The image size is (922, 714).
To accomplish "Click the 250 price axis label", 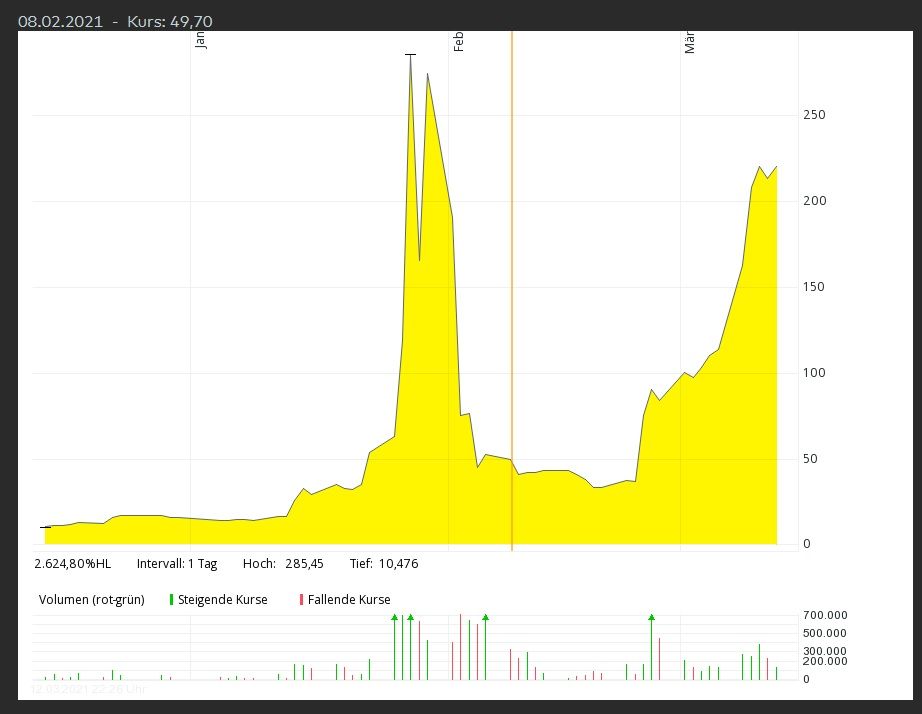I will (814, 115).
